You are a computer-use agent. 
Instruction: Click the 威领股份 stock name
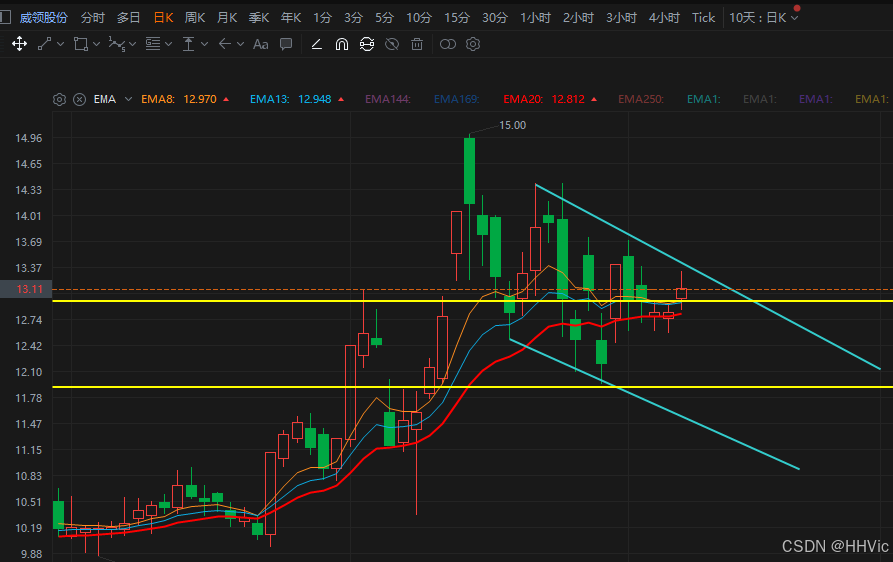point(43,18)
